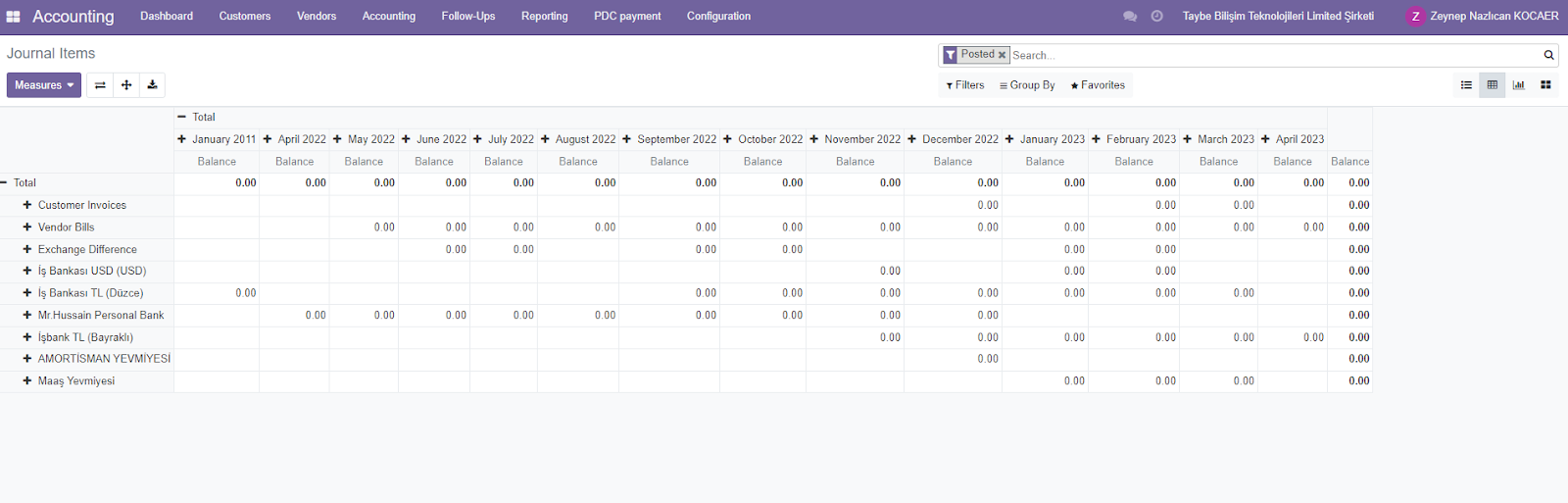
Task: Click İş Bankası TL (Düzce) January 2011 cell
Action: click(217, 293)
